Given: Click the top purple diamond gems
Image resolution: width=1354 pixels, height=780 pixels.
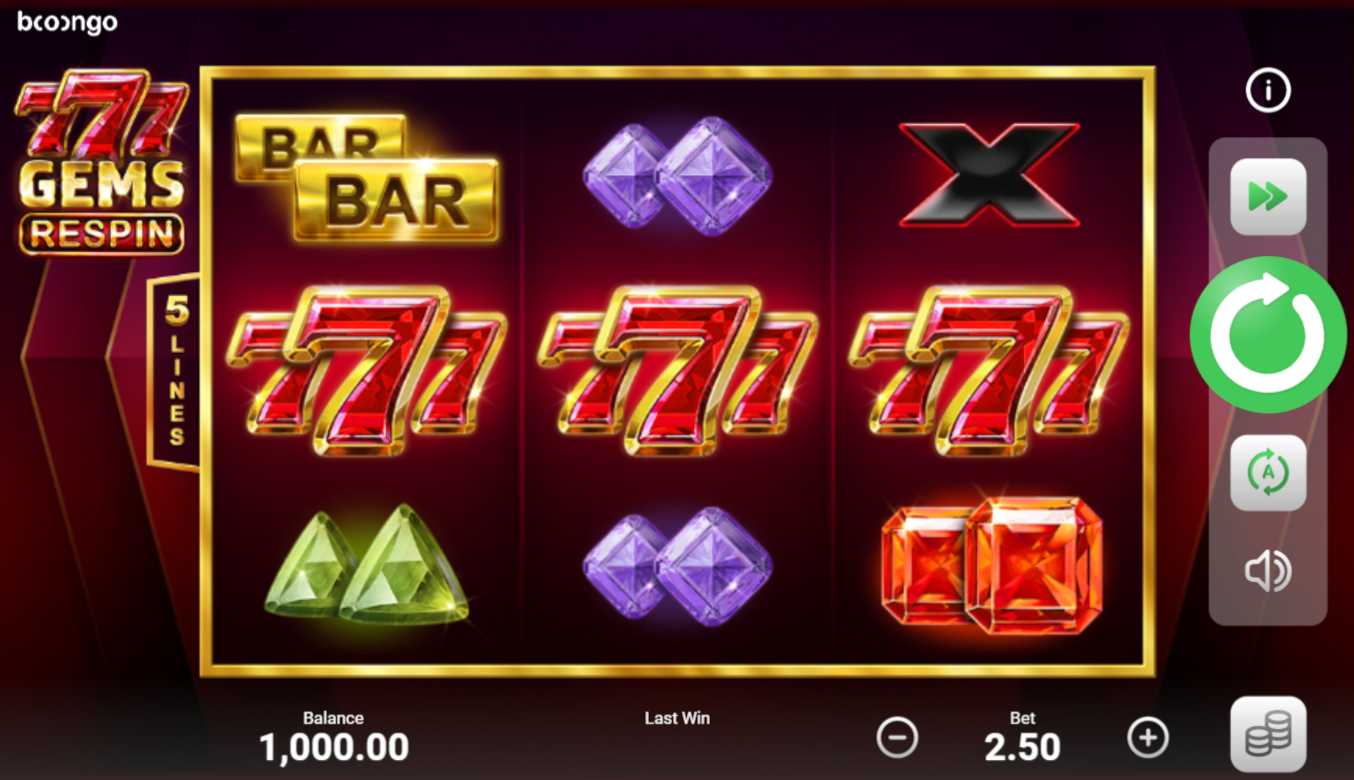Looking at the screenshot, I should [677, 176].
